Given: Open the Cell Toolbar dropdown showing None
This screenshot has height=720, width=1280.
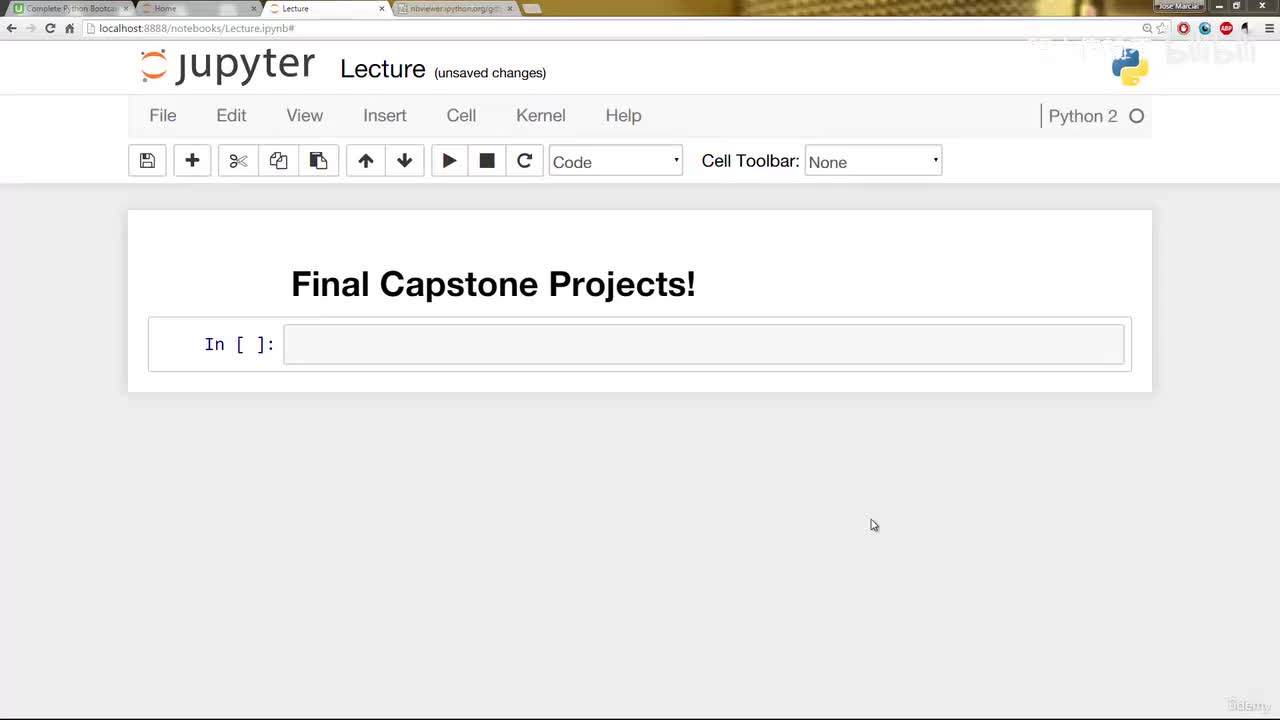Looking at the screenshot, I should click(873, 161).
